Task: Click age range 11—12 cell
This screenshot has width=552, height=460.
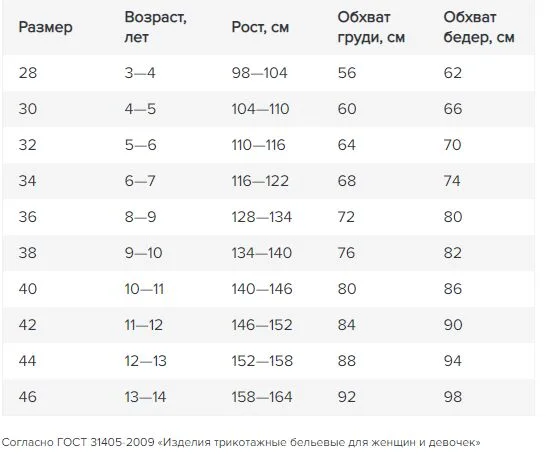Action: point(144,325)
